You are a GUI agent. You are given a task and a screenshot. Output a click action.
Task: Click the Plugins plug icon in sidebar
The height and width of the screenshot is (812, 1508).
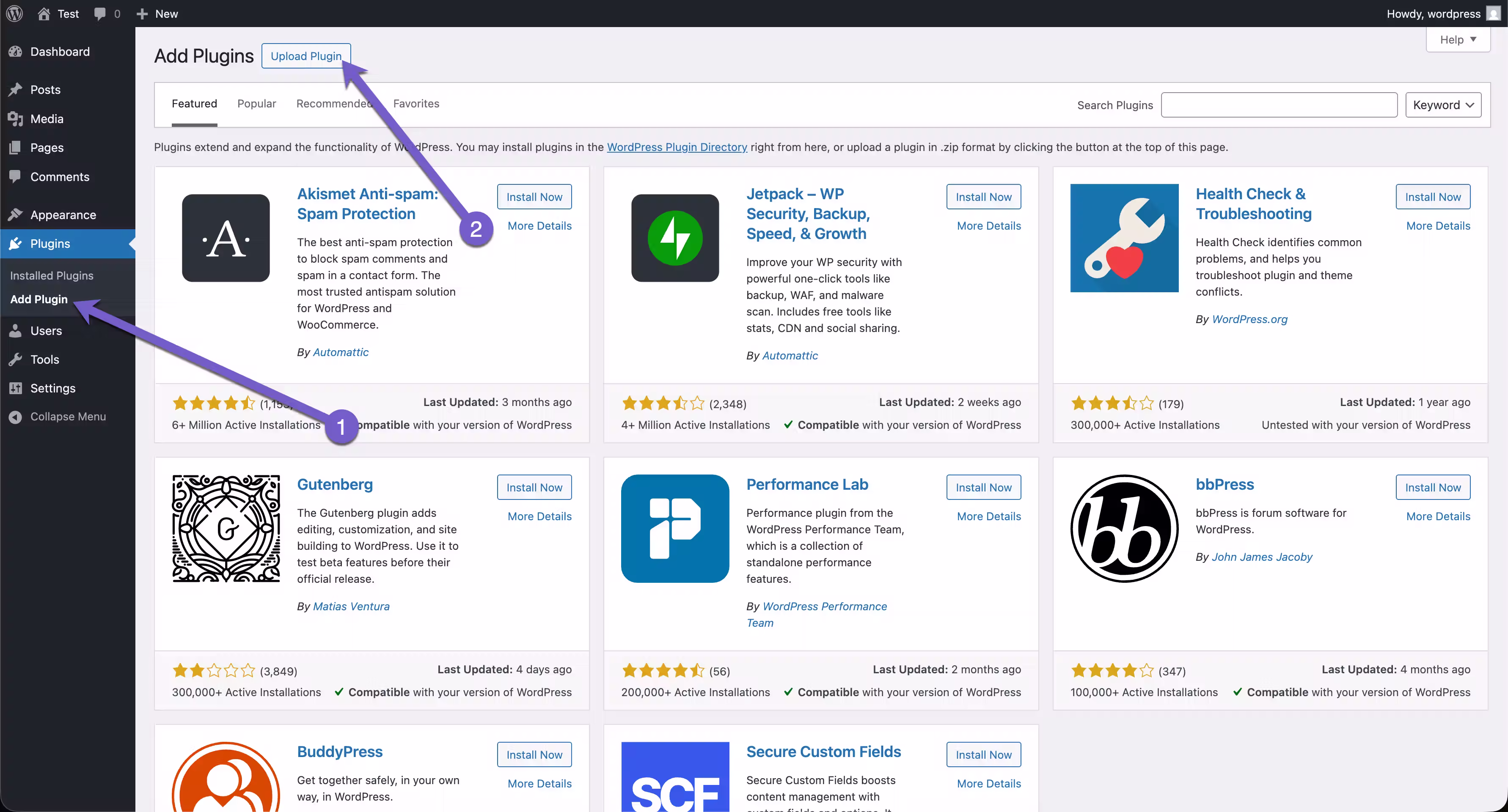pos(16,244)
